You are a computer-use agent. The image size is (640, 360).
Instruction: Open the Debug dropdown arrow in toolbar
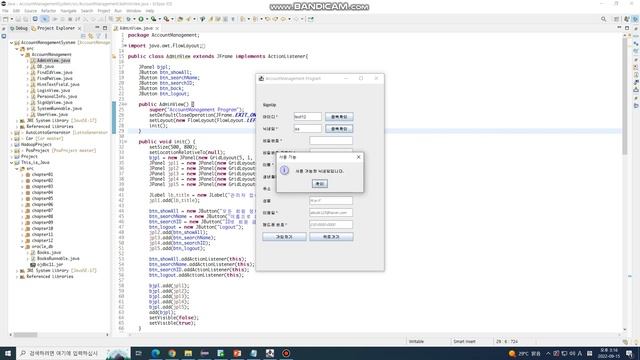[134, 19]
